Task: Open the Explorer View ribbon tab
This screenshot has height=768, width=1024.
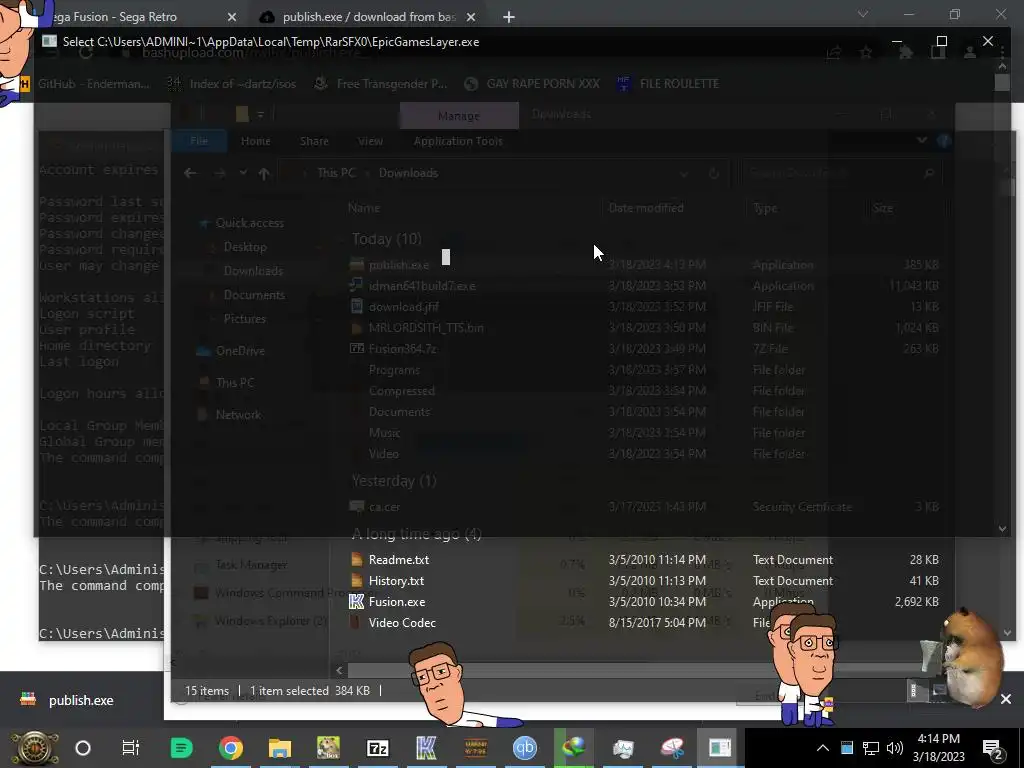Action: [x=370, y=141]
